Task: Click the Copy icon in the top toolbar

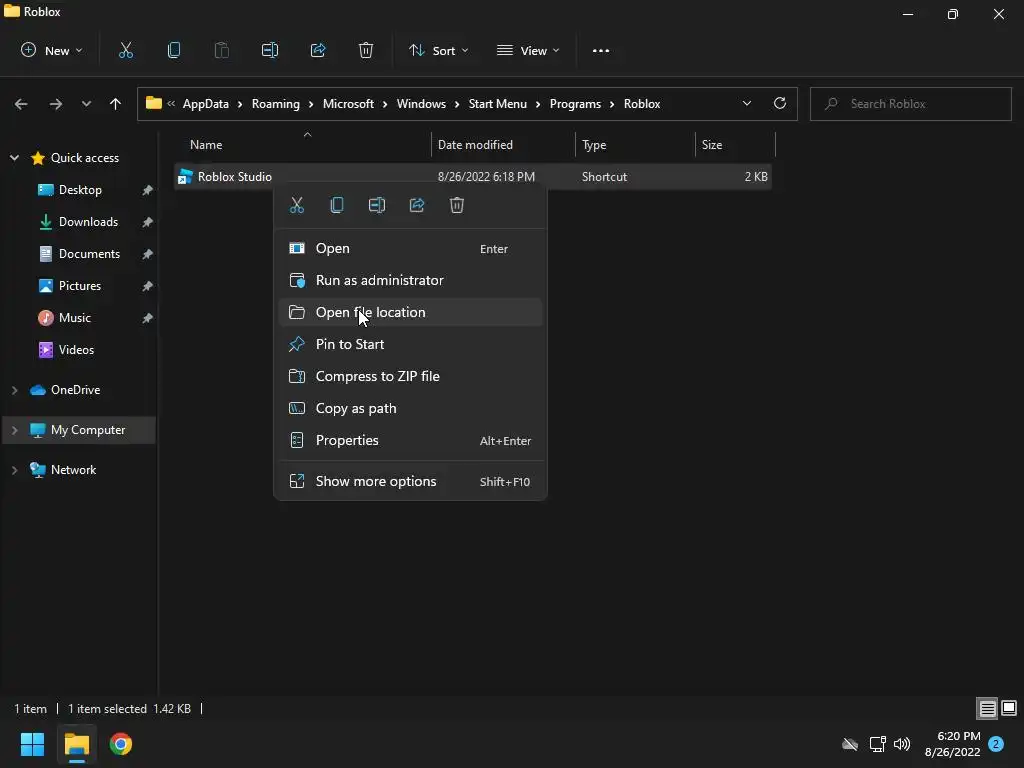Action: (x=174, y=50)
